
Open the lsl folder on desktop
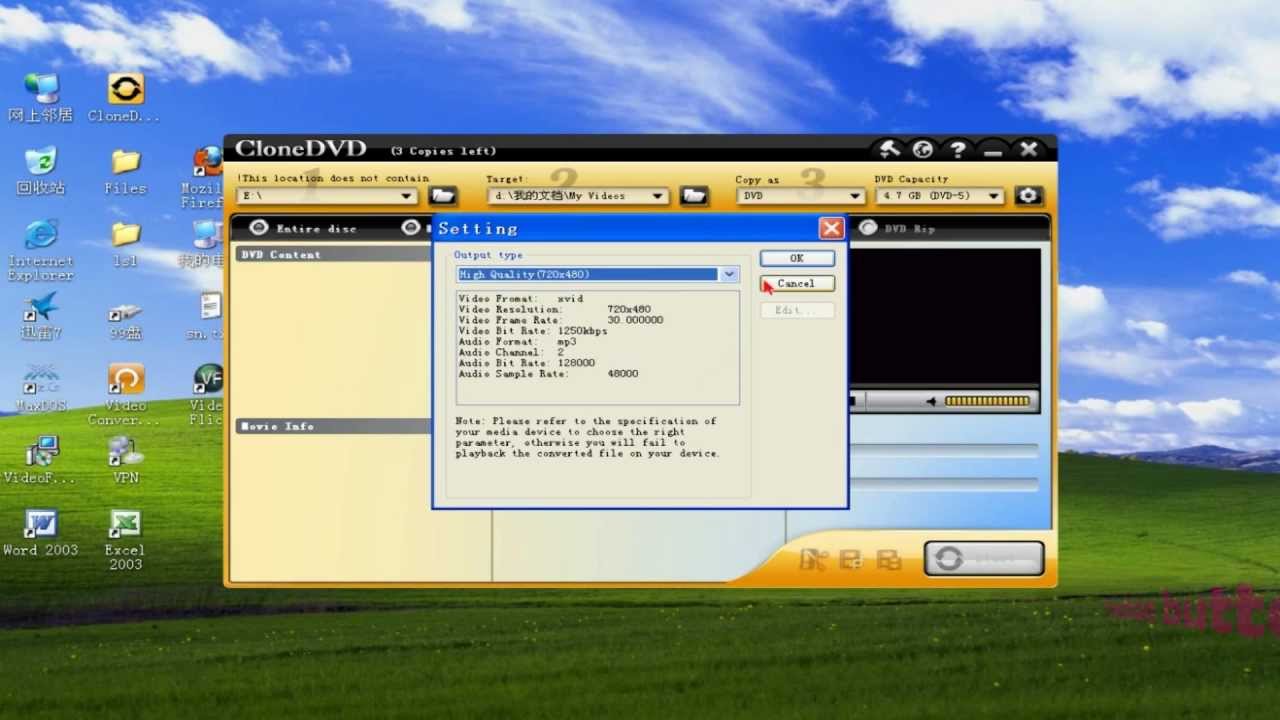click(126, 243)
